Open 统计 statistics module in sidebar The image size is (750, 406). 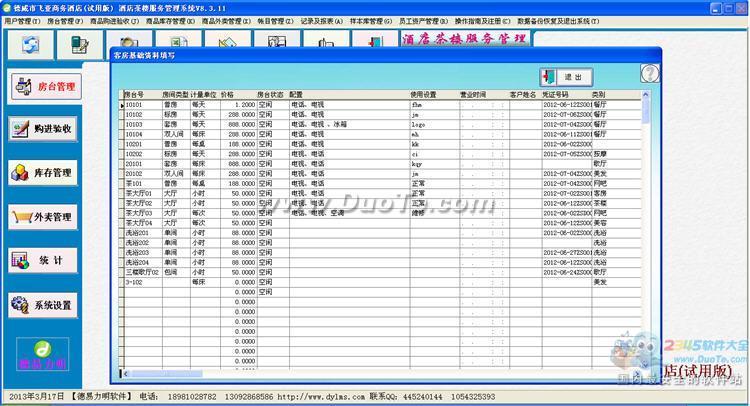pyautogui.click(x=47, y=261)
